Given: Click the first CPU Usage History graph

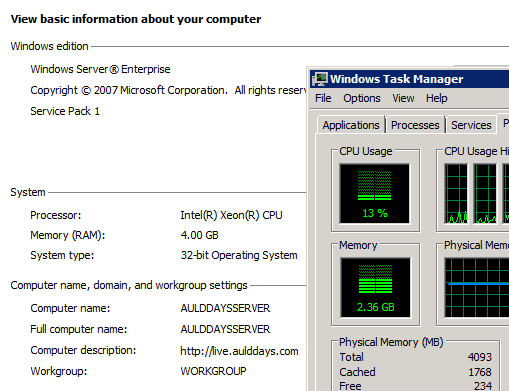Looking at the screenshot, I should point(456,193).
